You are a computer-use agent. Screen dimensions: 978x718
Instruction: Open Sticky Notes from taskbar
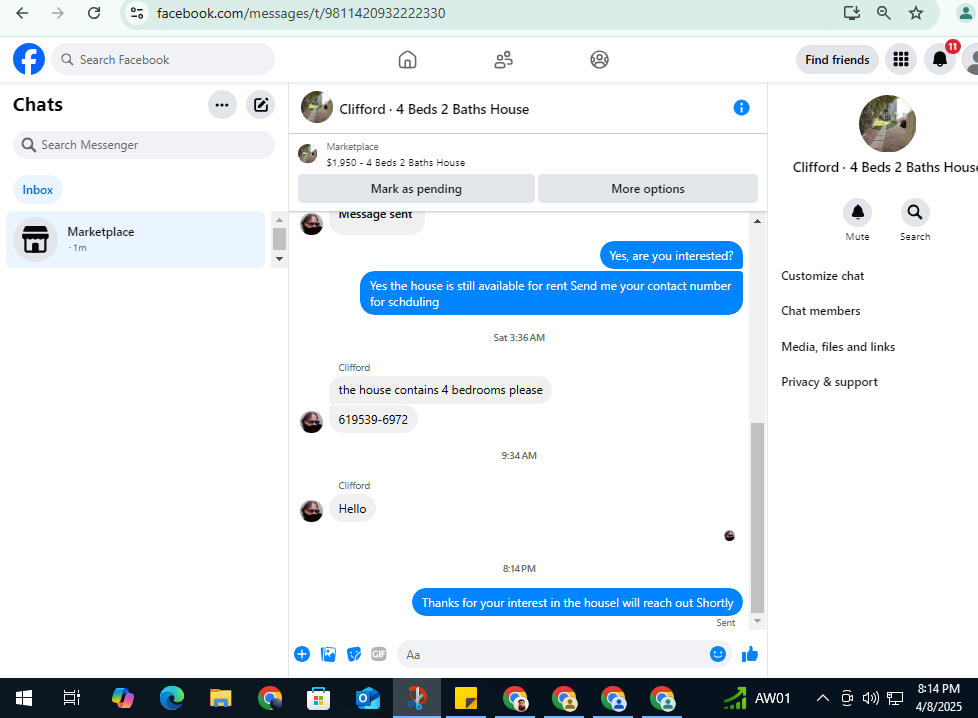pos(465,698)
